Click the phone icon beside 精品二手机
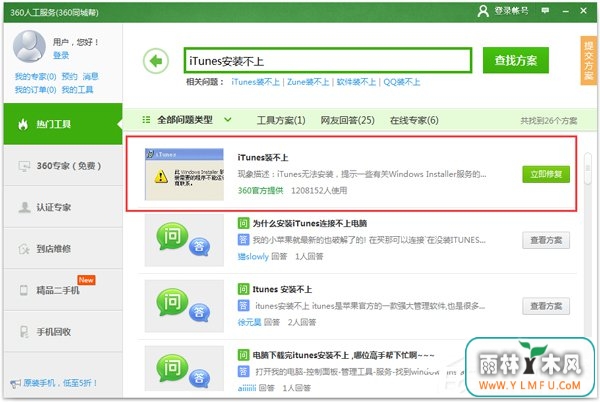The image size is (600, 402). (24, 290)
